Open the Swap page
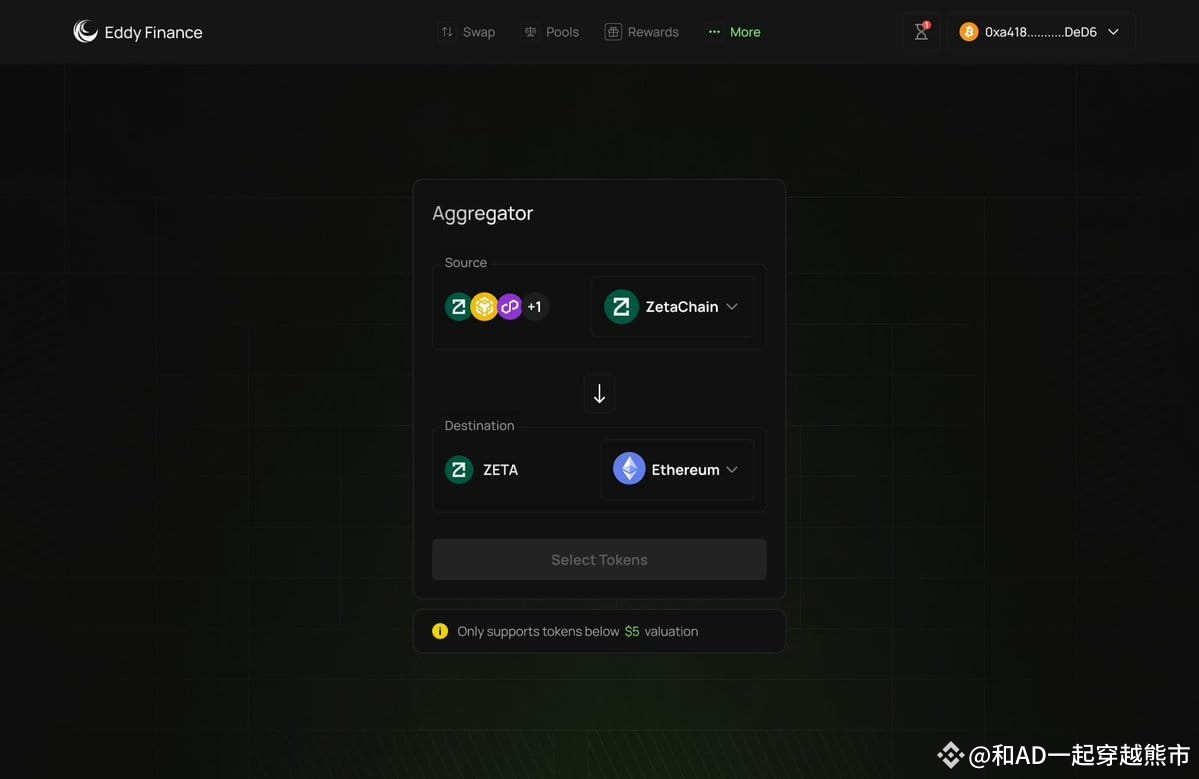 pyautogui.click(x=468, y=32)
